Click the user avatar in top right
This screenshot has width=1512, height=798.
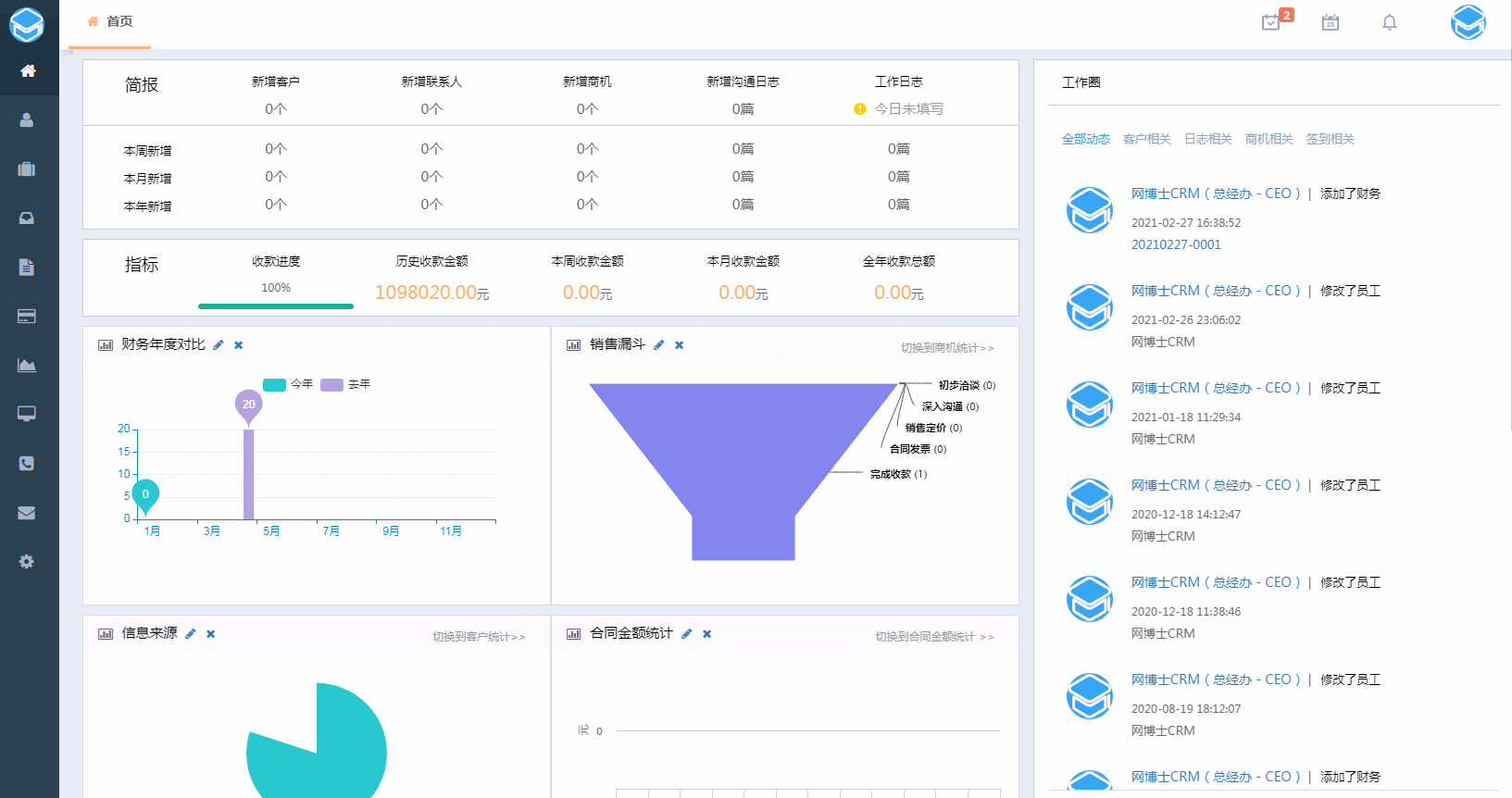(x=1468, y=22)
